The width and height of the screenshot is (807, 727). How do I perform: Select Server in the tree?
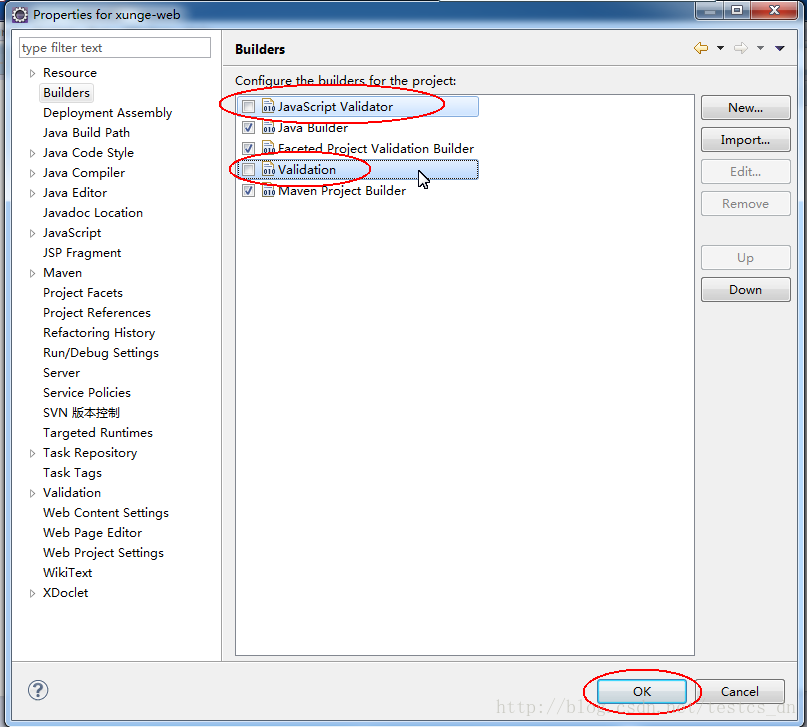click(x=61, y=373)
